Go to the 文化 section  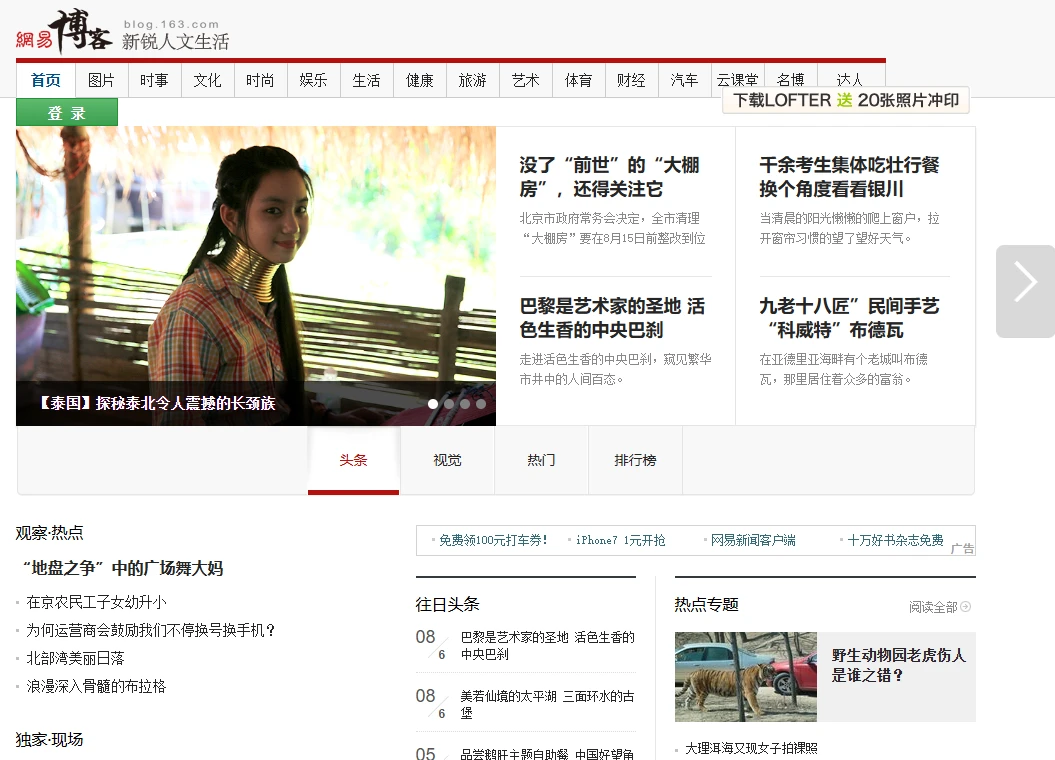[207, 80]
